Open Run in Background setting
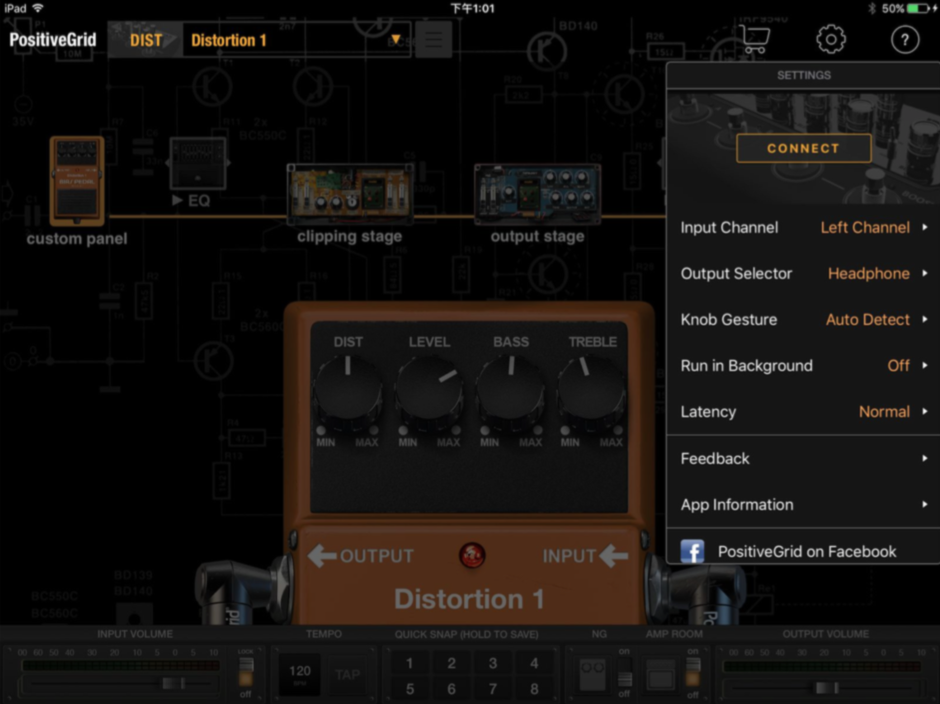Viewport: 940px width, 704px height. (803, 366)
